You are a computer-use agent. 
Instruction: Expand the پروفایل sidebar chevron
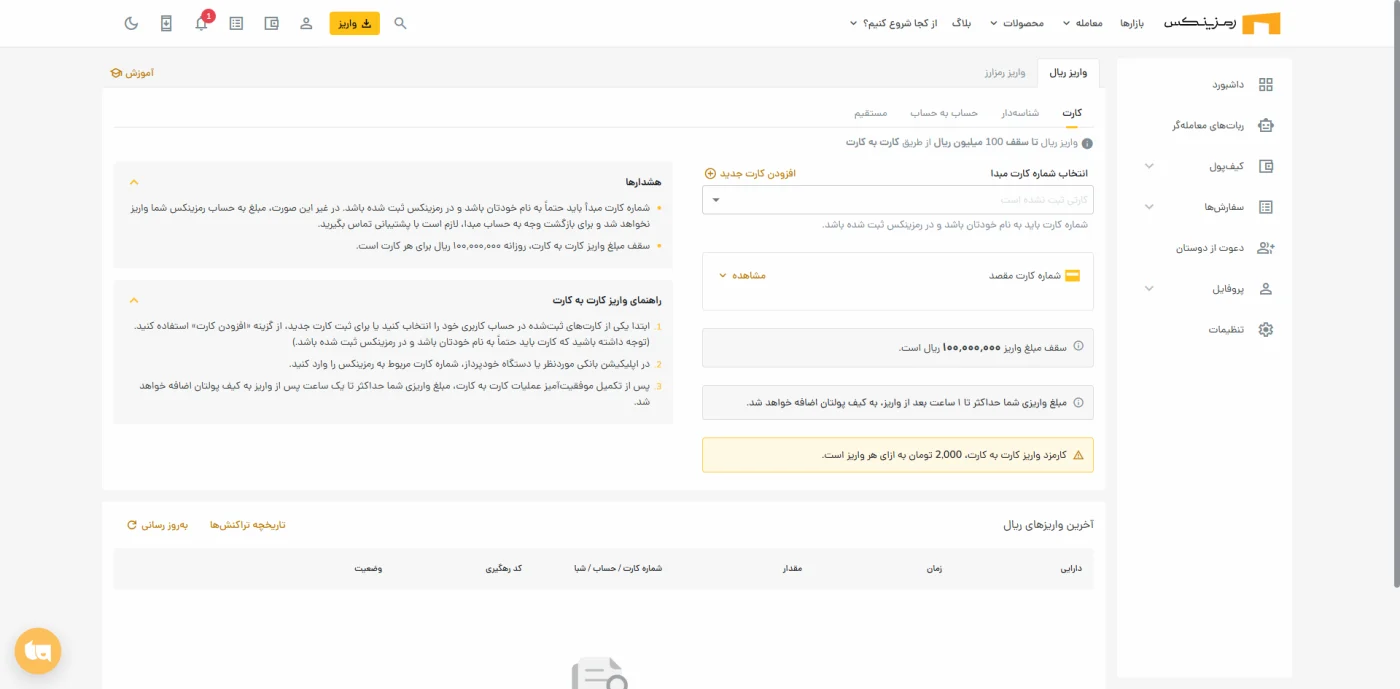tap(1149, 289)
